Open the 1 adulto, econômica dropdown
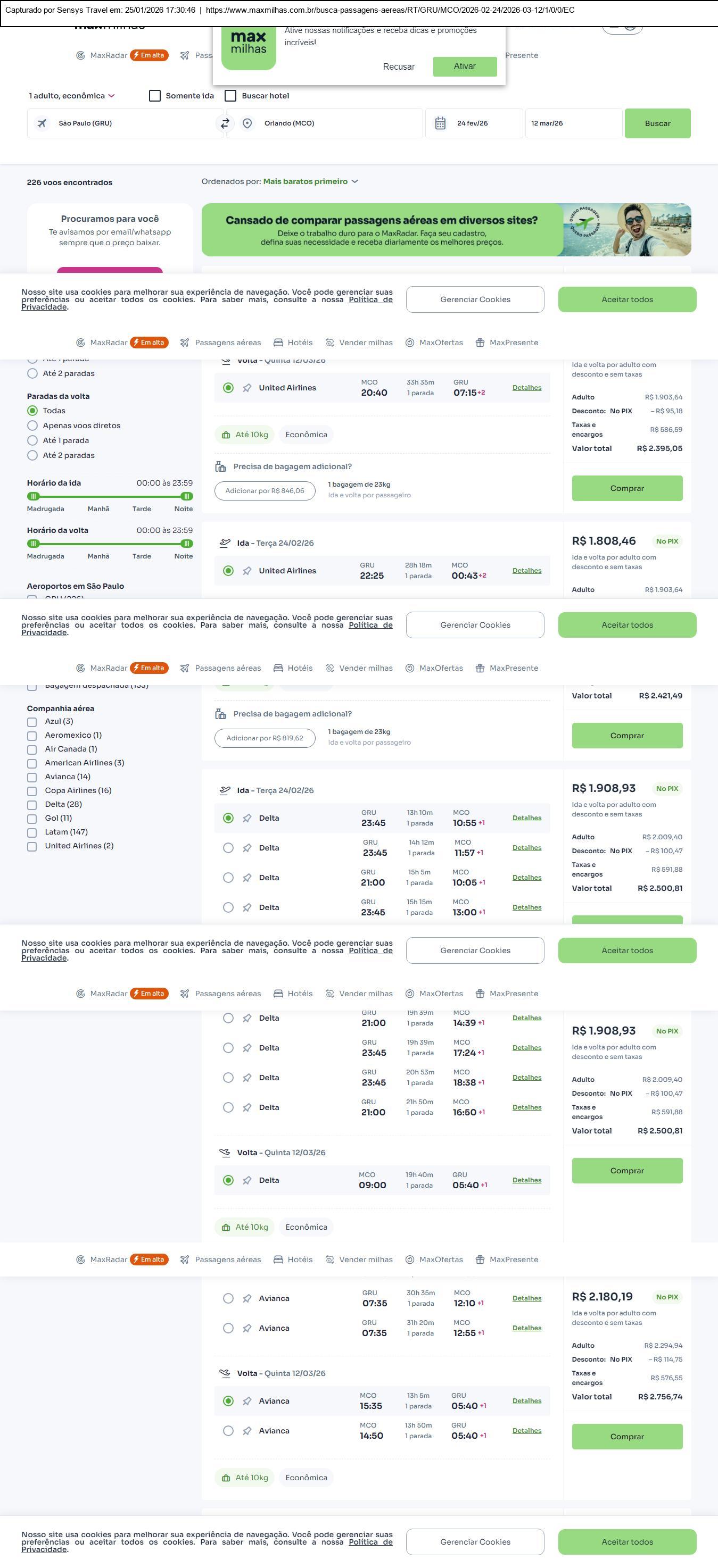 coord(72,96)
